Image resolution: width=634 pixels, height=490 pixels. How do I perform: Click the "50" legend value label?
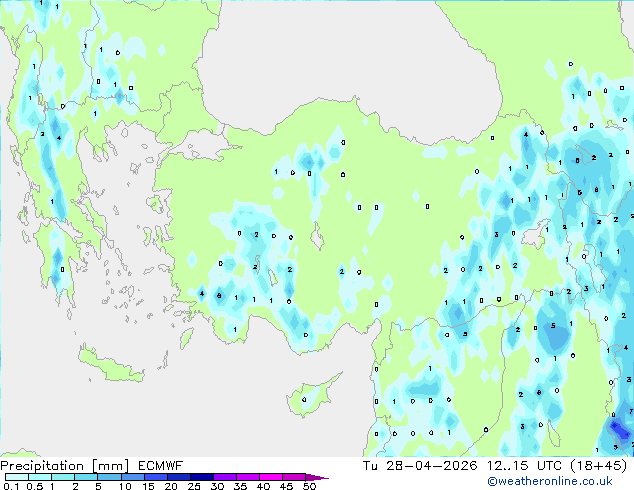(309, 486)
